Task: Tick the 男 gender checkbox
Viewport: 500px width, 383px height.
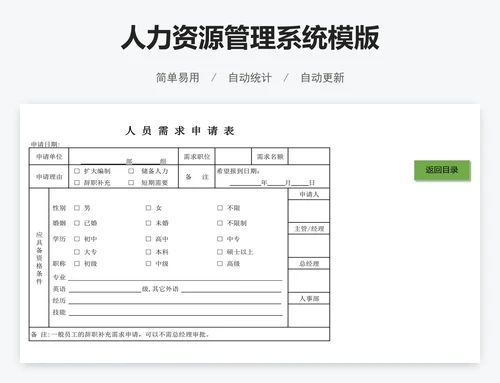Action: tap(77, 208)
